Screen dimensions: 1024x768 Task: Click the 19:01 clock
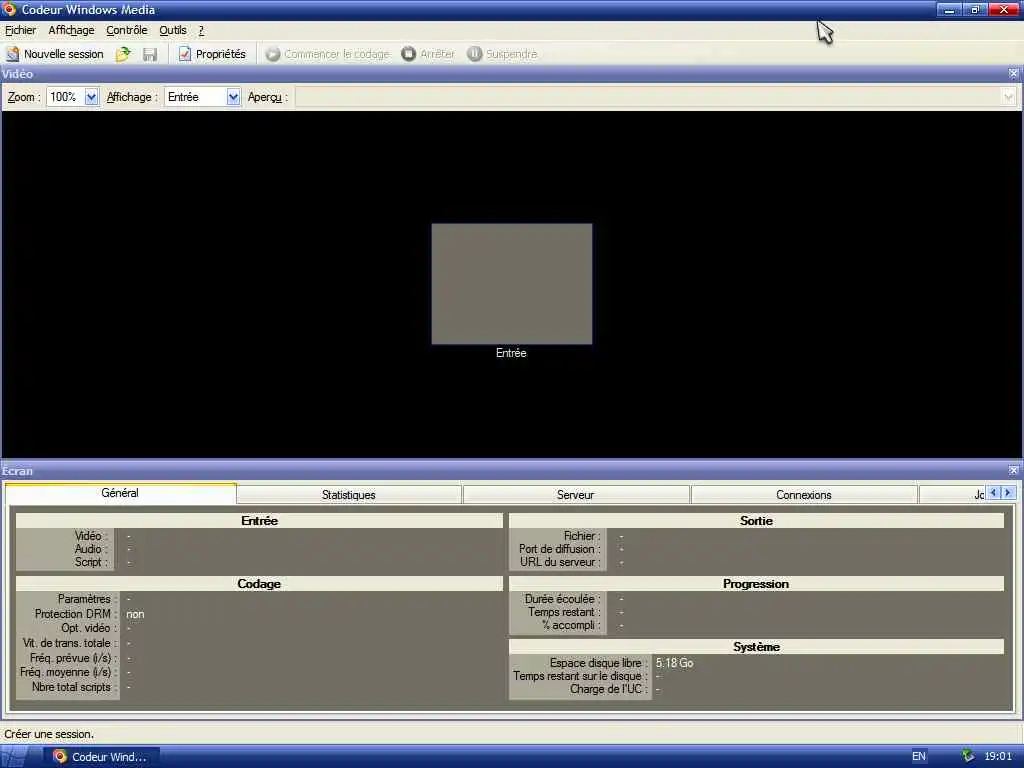point(998,756)
